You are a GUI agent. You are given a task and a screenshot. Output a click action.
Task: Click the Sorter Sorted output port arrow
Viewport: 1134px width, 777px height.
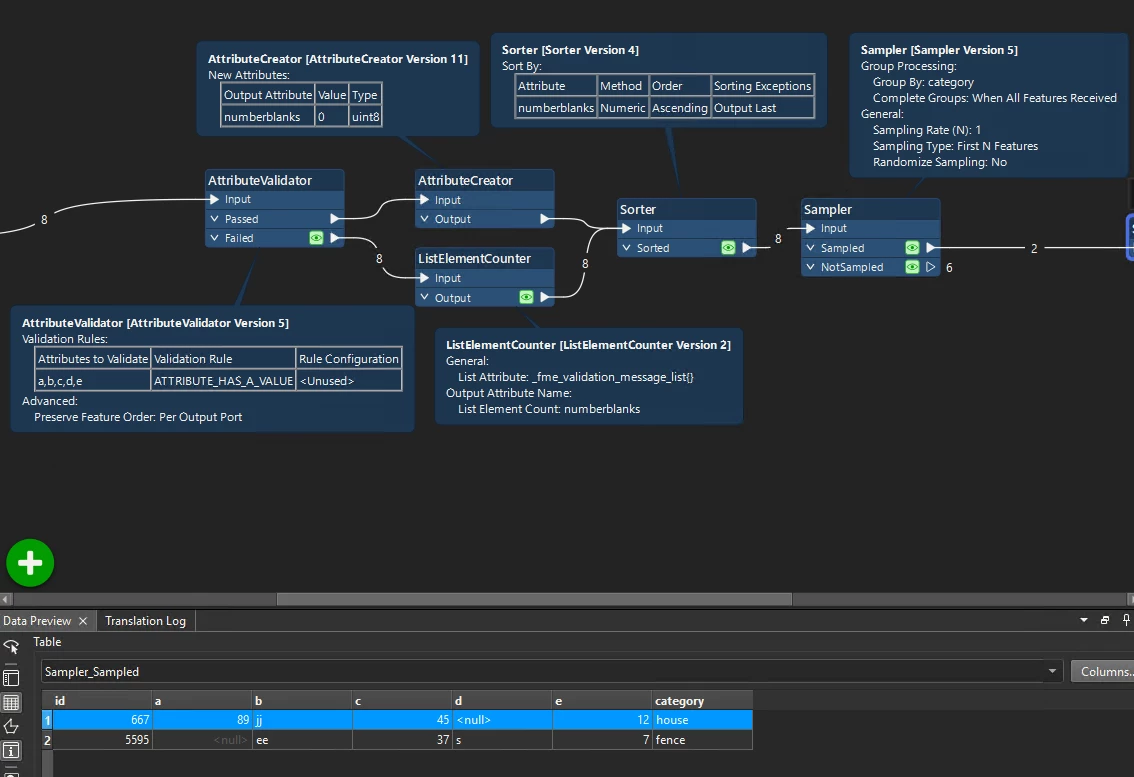pos(746,247)
